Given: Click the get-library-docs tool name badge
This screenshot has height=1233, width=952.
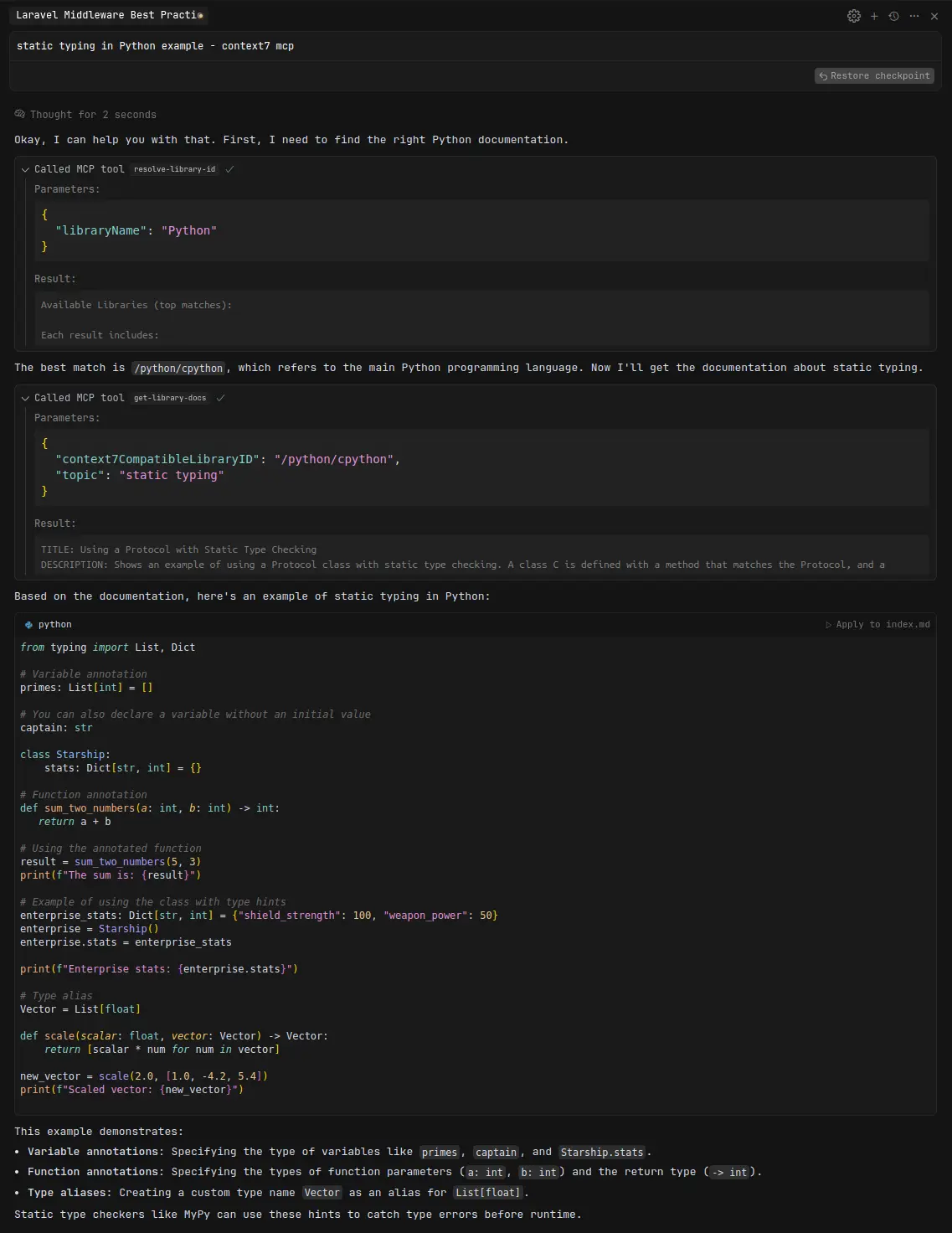Looking at the screenshot, I should pos(170,398).
